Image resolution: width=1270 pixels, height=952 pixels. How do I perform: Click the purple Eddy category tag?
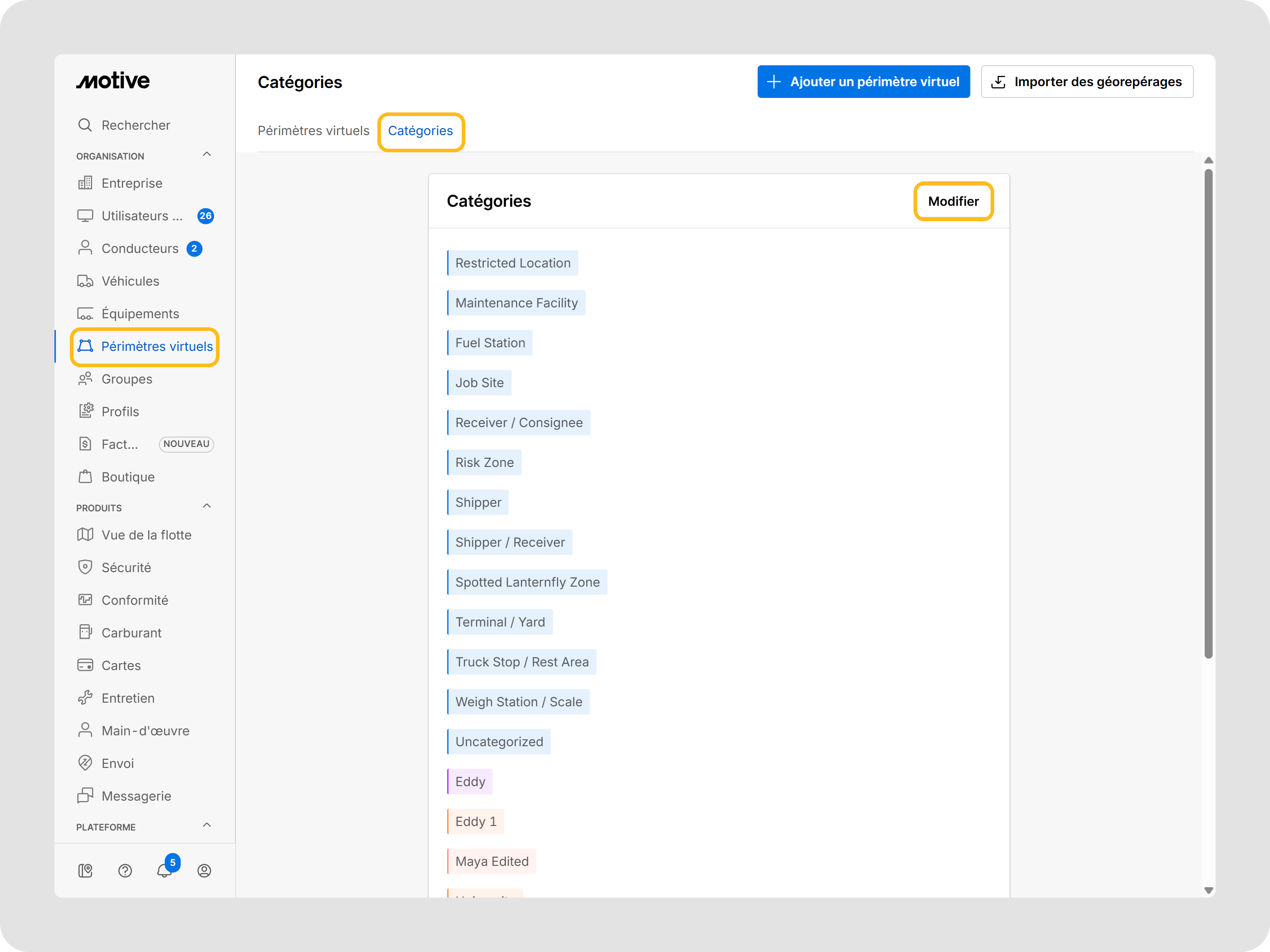469,782
